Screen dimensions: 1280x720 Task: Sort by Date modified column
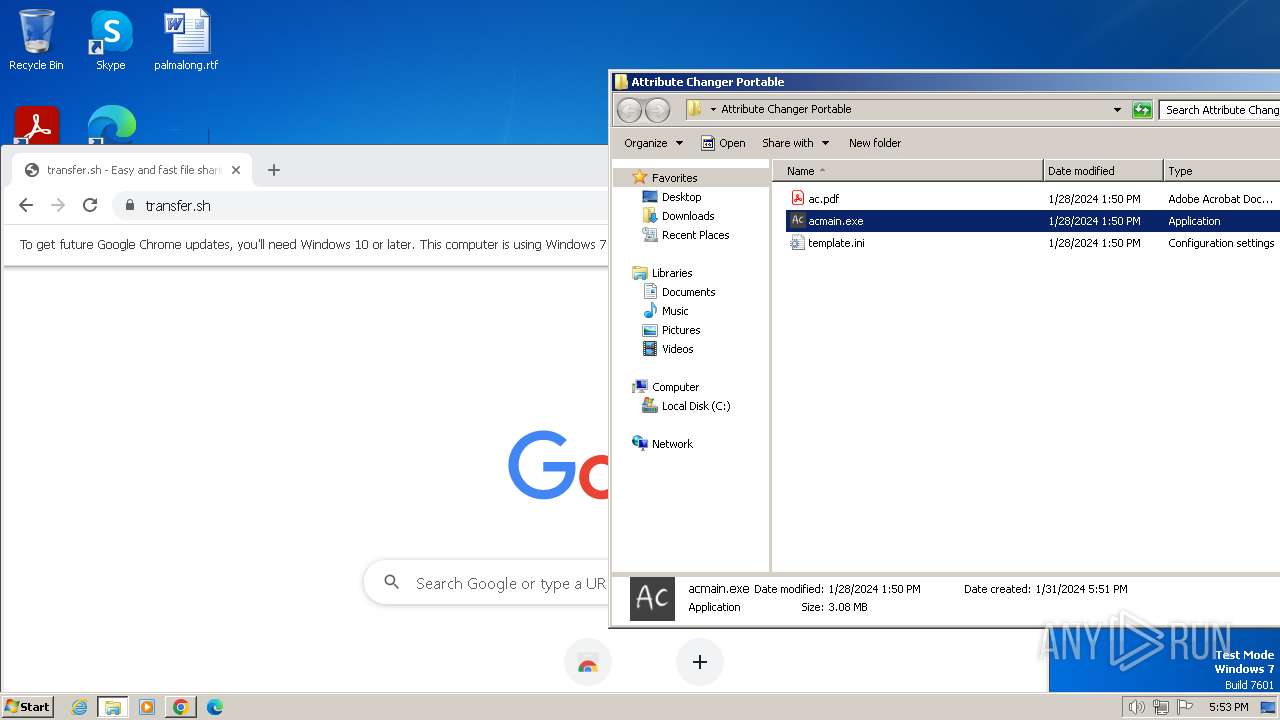[x=1103, y=171]
